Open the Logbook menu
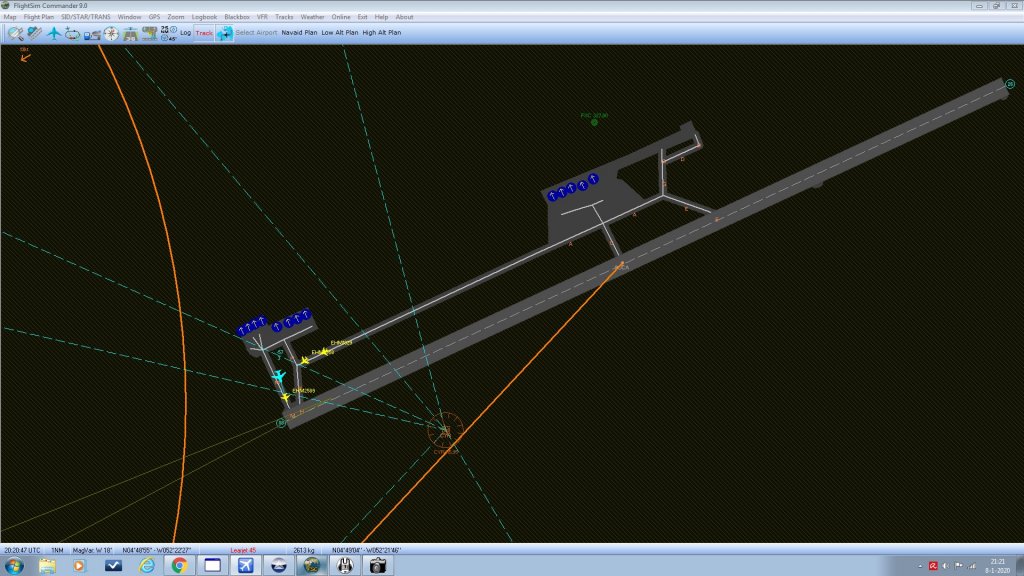 click(204, 17)
